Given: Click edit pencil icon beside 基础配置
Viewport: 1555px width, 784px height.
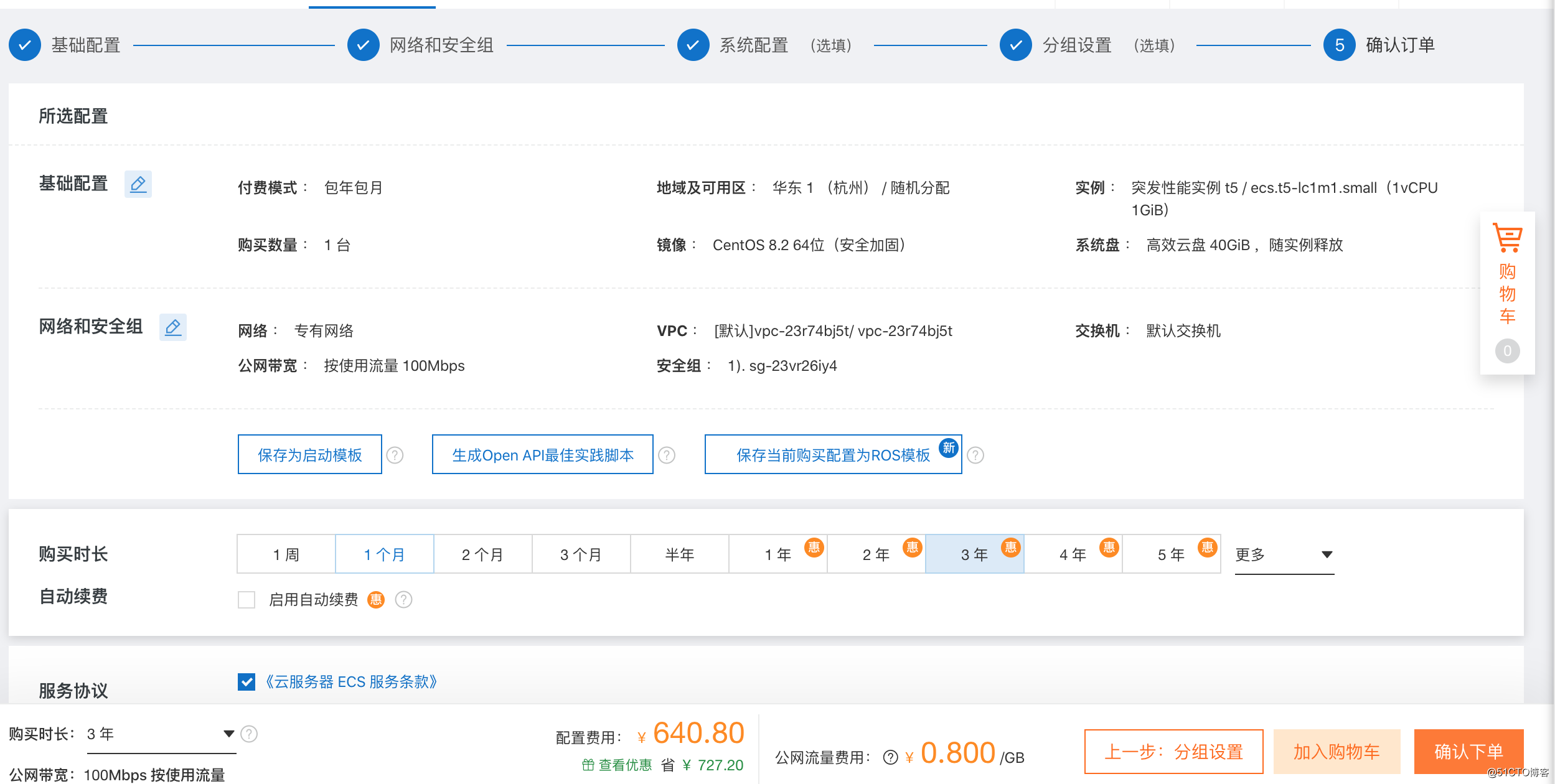Looking at the screenshot, I should 138,184.
